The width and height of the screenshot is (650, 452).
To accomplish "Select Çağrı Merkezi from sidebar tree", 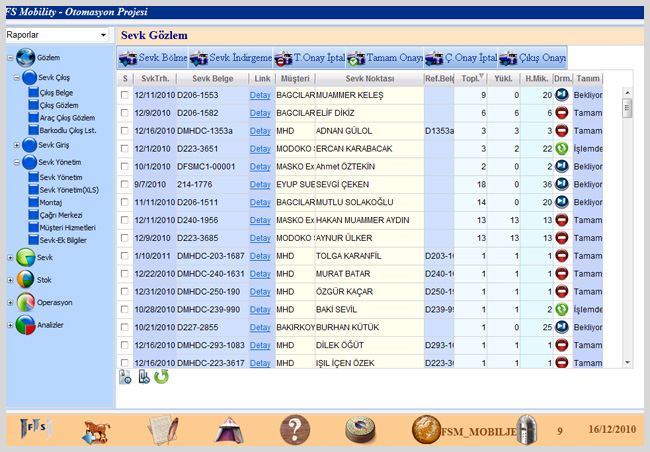I will (x=61, y=214).
